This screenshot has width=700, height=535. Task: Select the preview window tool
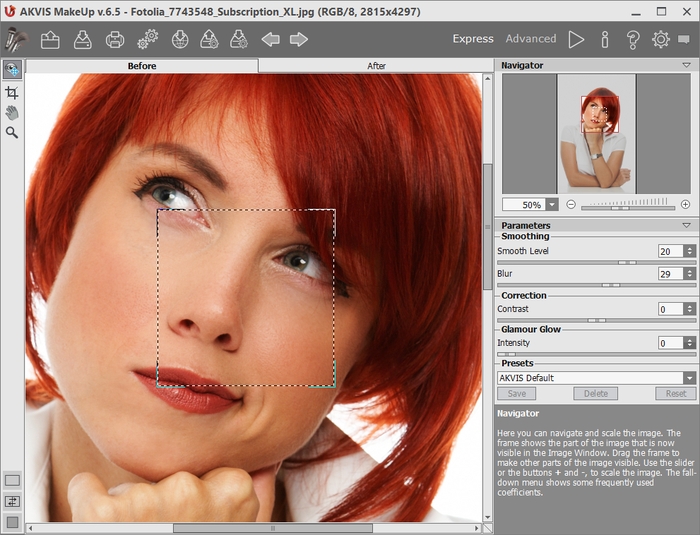[12, 70]
